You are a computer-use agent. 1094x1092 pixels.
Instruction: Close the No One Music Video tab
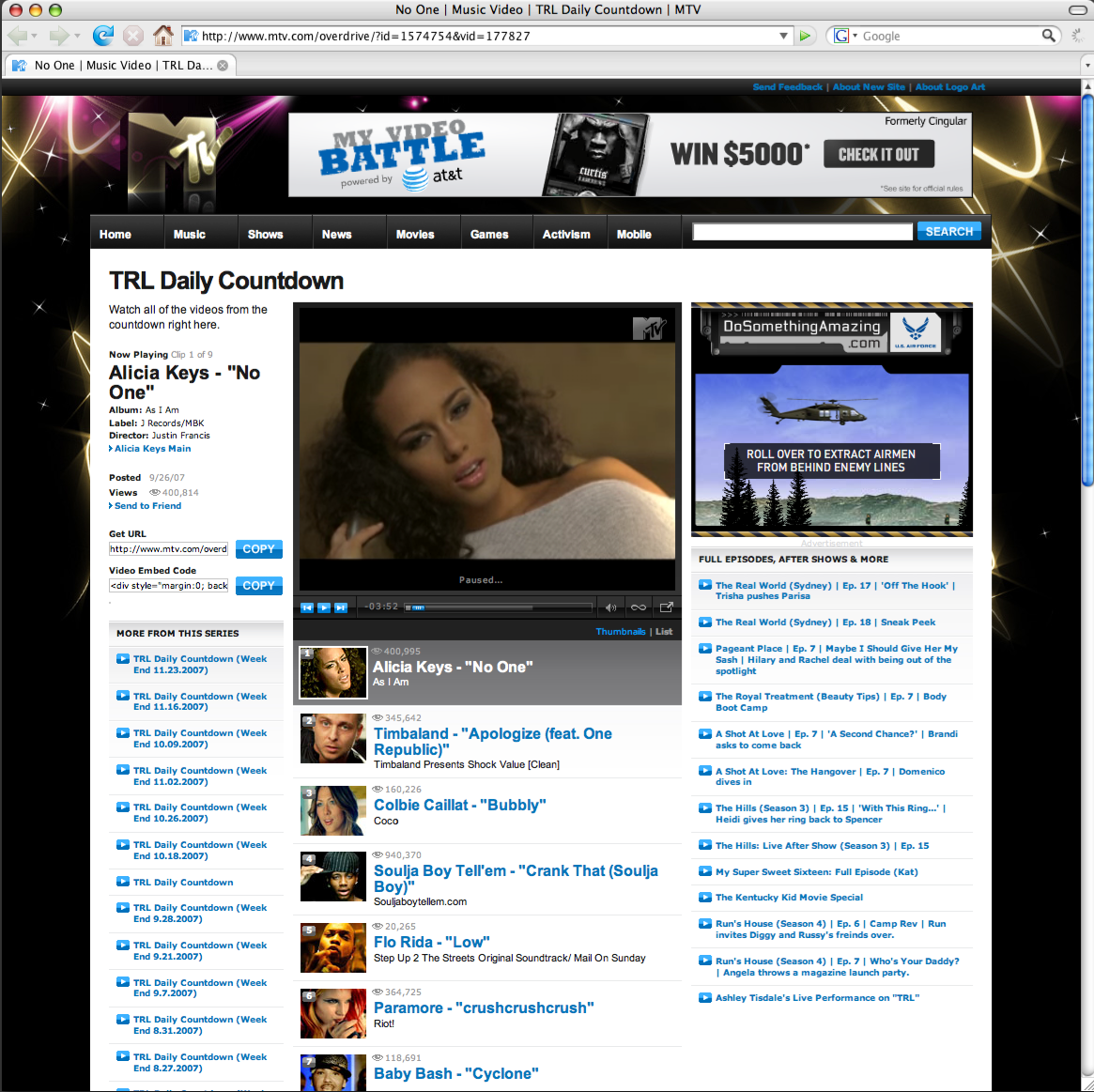click(x=223, y=65)
